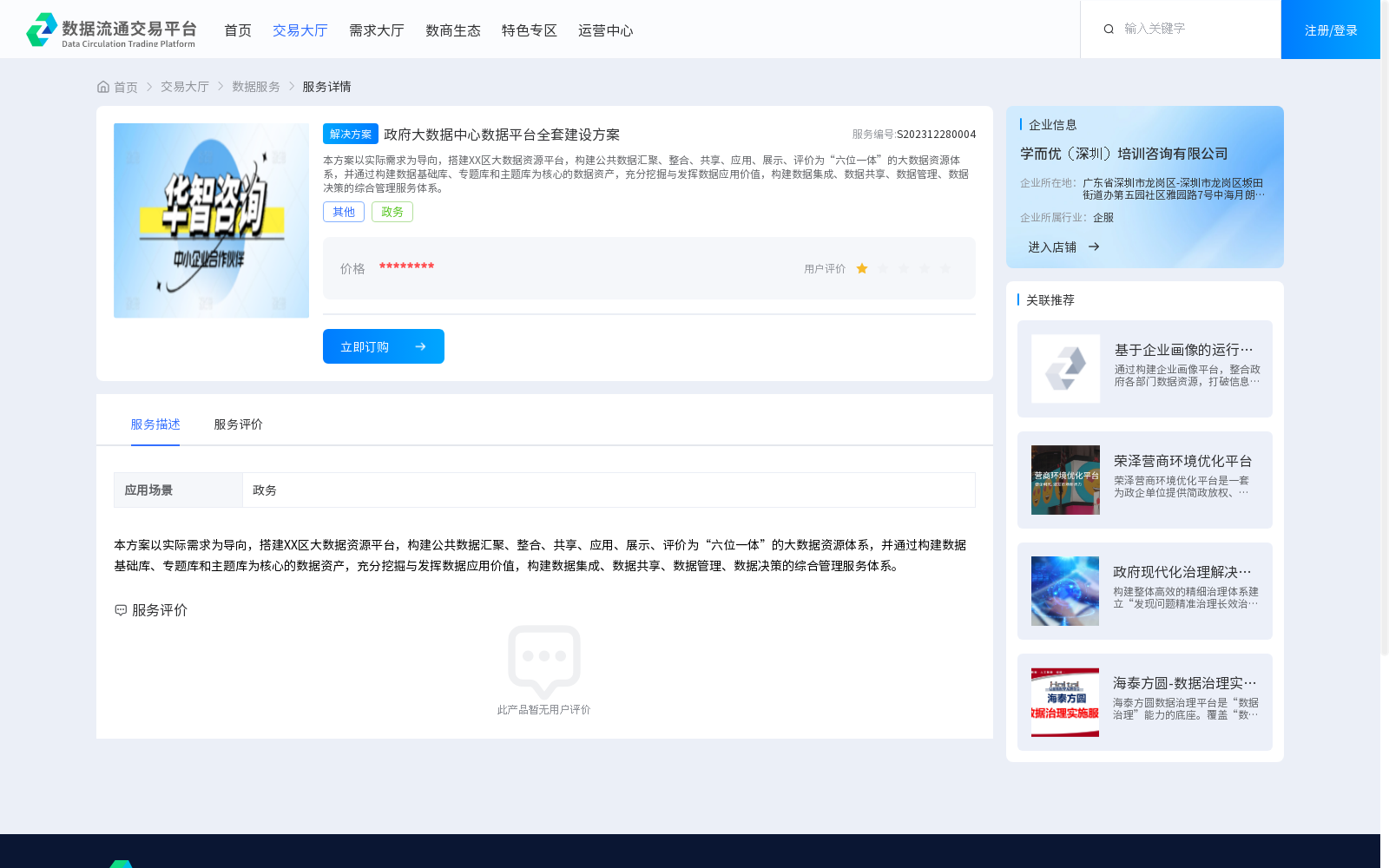Click the company name 学而优（深圳）培训咨询有限公司
This screenshot has width=1389, height=868.
pos(1124,154)
